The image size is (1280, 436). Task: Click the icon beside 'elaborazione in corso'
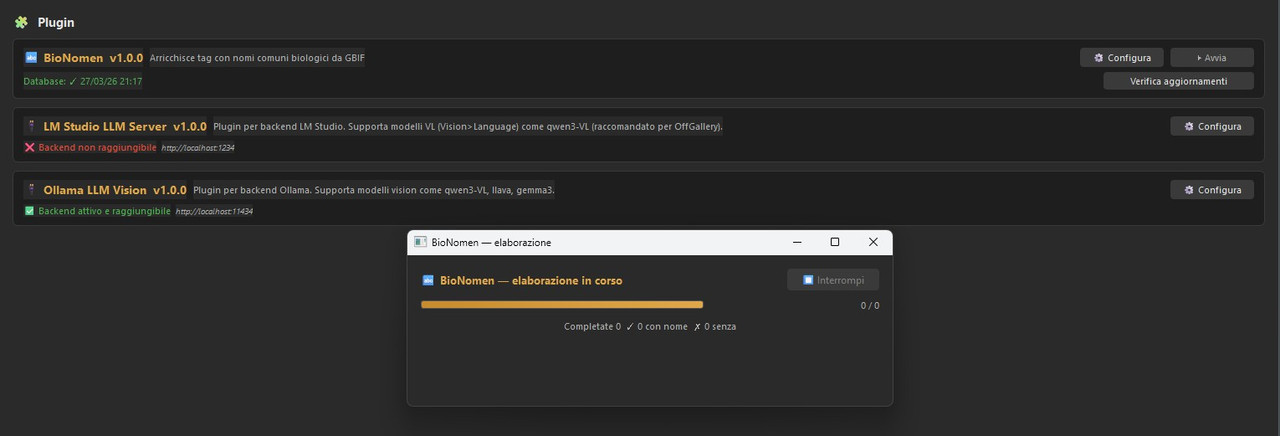click(x=428, y=281)
